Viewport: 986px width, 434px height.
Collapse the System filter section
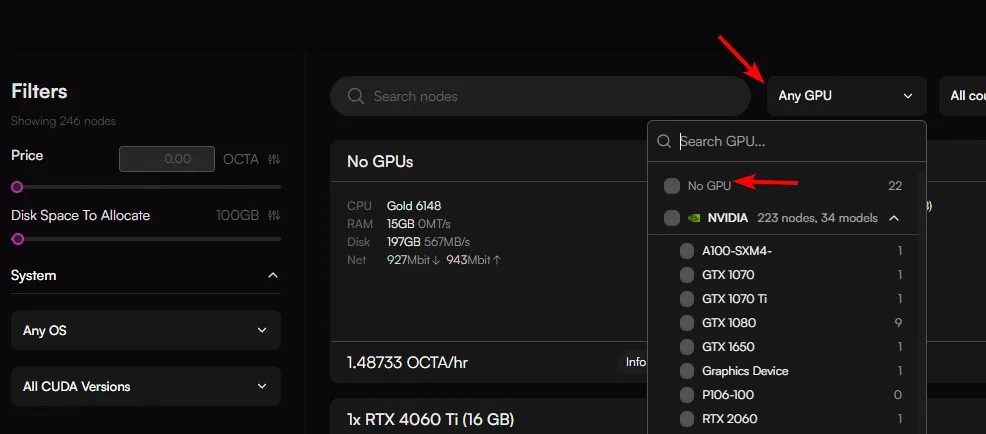[x=273, y=275]
